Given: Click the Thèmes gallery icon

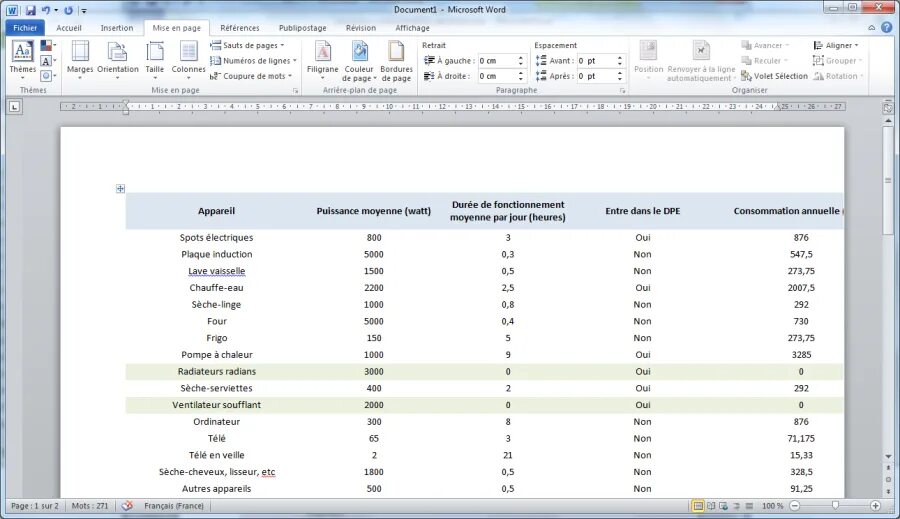Looking at the screenshot, I should click(22, 58).
